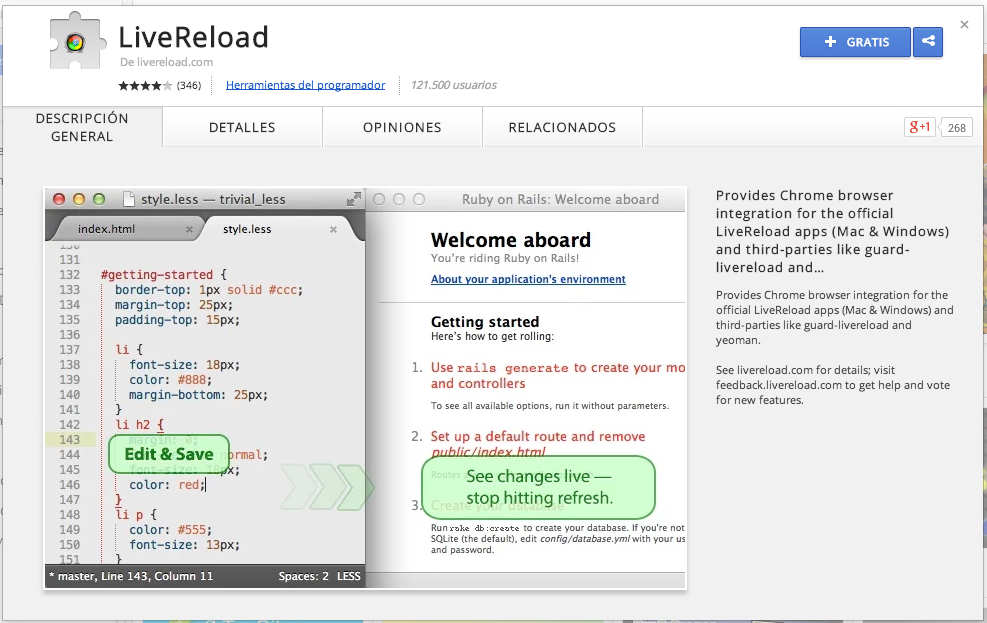Click the 268 +1 count
987x623 pixels.
point(956,128)
